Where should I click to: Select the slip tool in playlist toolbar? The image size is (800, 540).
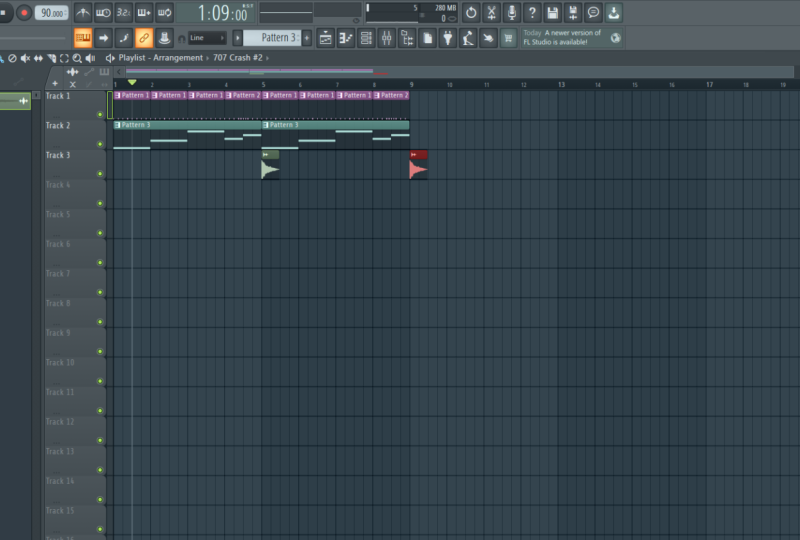pos(38,58)
